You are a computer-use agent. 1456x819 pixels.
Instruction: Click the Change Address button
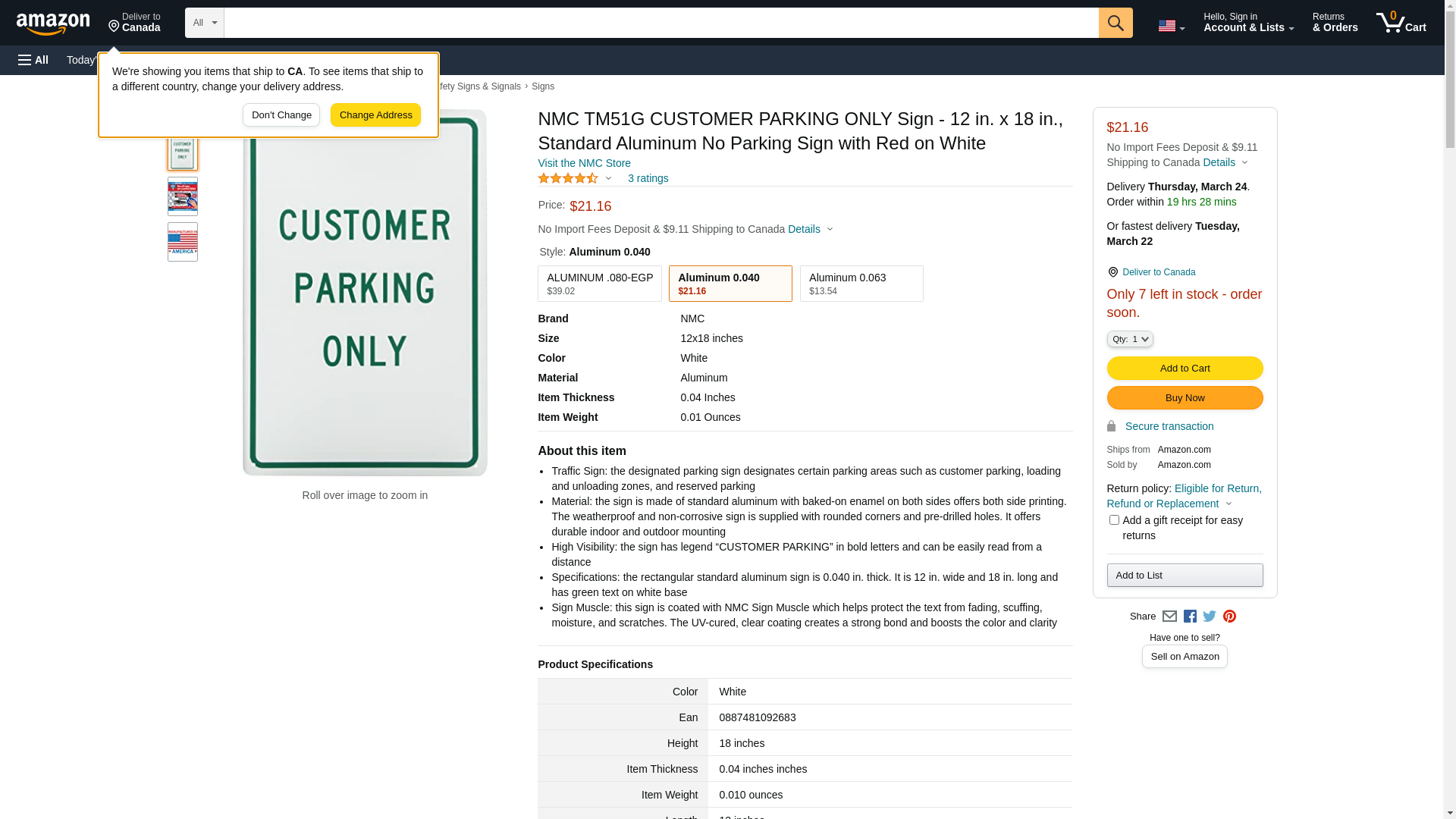[375, 115]
